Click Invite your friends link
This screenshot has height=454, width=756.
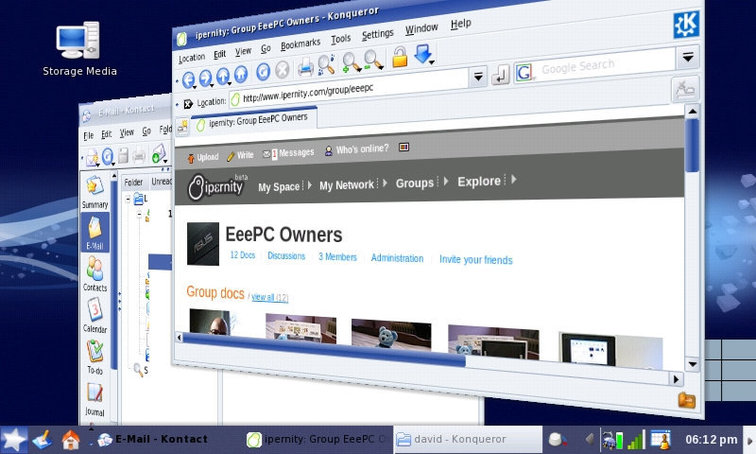tap(476, 260)
